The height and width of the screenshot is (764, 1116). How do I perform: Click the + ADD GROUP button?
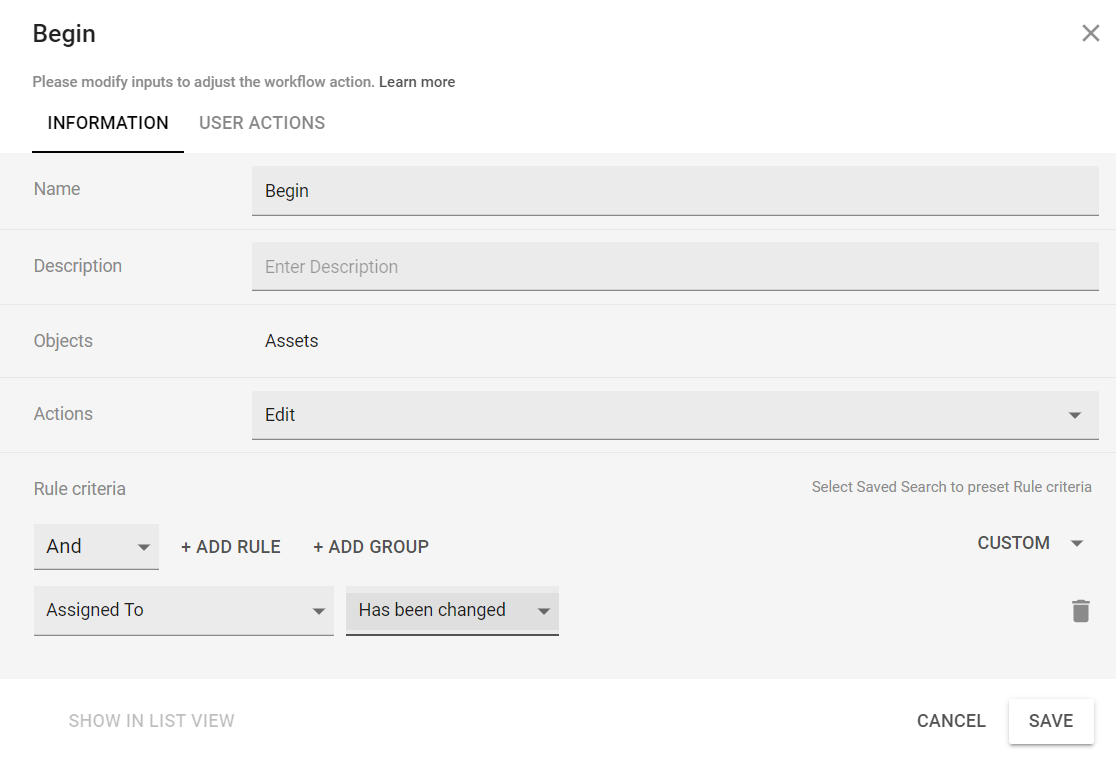pos(371,547)
